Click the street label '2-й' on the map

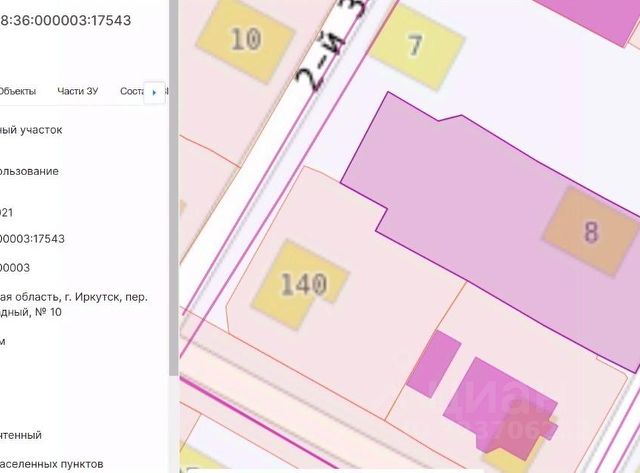pyautogui.click(x=320, y=63)
